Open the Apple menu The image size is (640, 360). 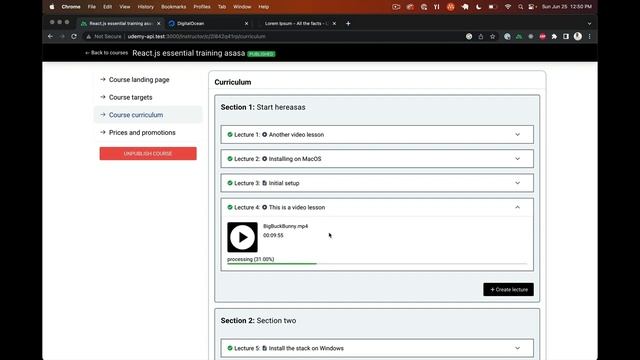[52, 7]
